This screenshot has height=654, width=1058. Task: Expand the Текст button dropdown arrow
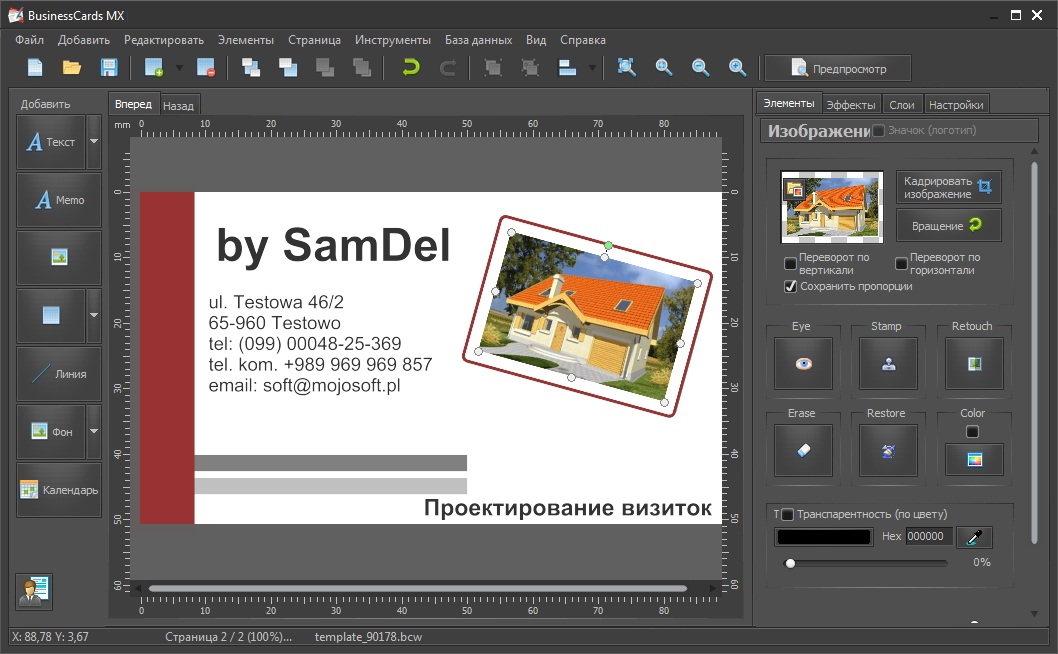coord(93,141)
